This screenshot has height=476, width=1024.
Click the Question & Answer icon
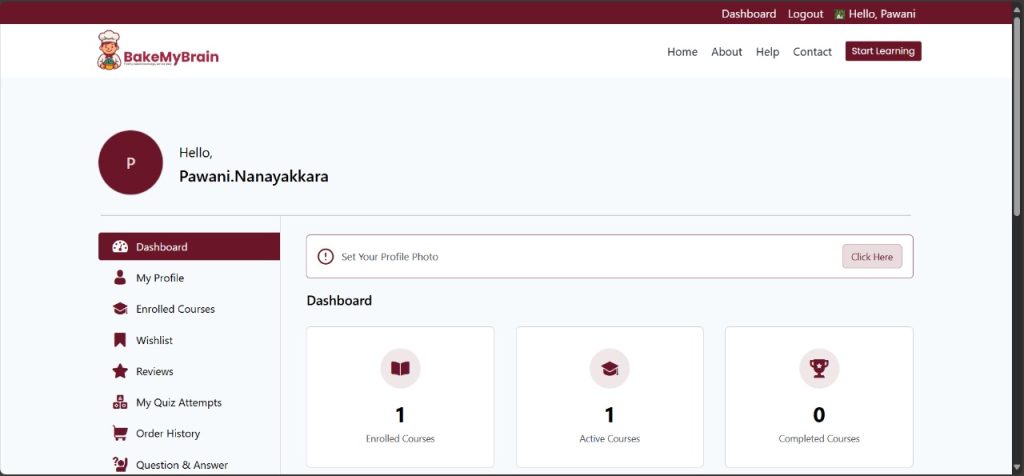(x=120, y=464)
